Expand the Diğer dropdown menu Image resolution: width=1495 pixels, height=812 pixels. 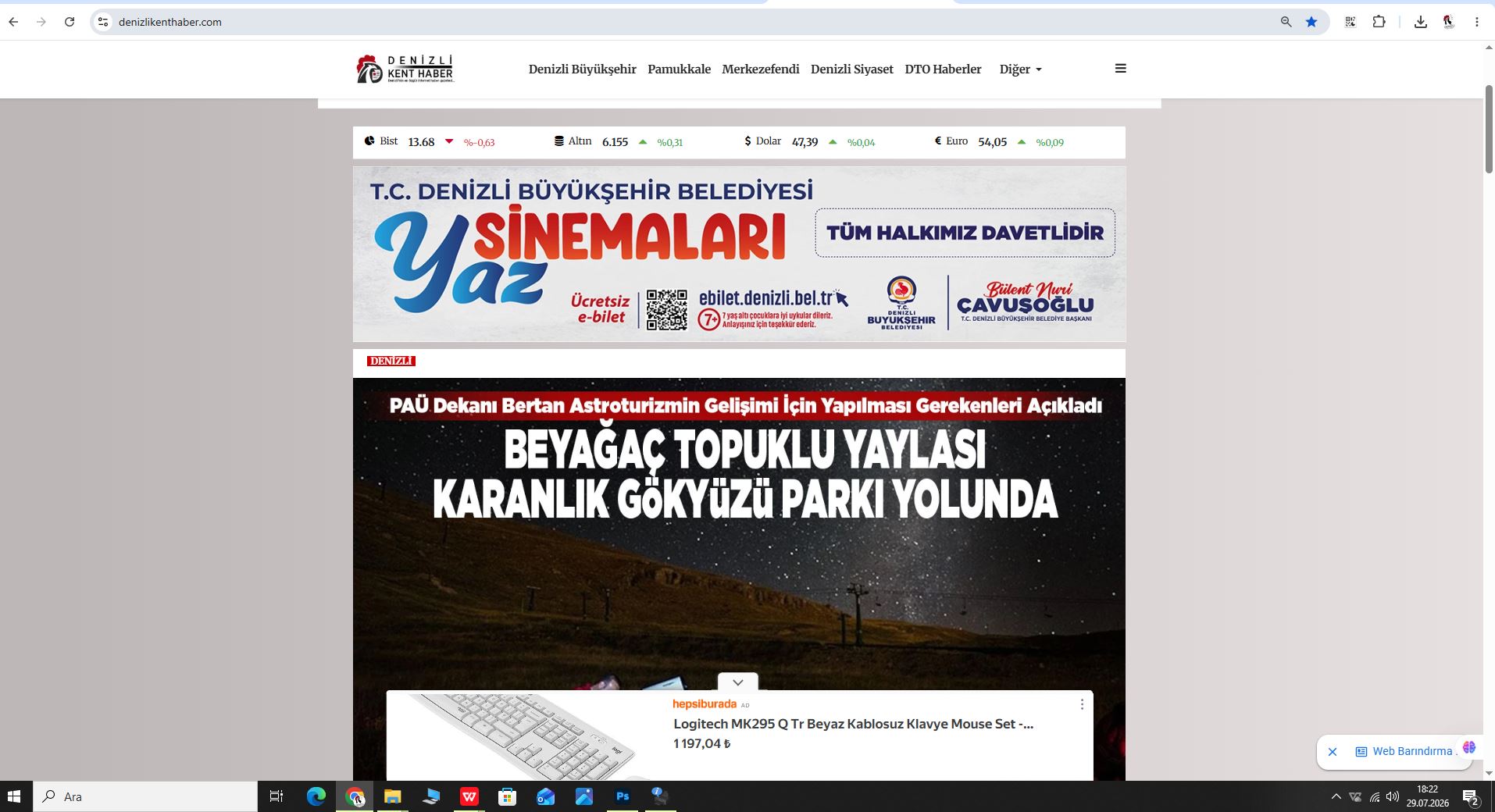tap(1020, 69)
